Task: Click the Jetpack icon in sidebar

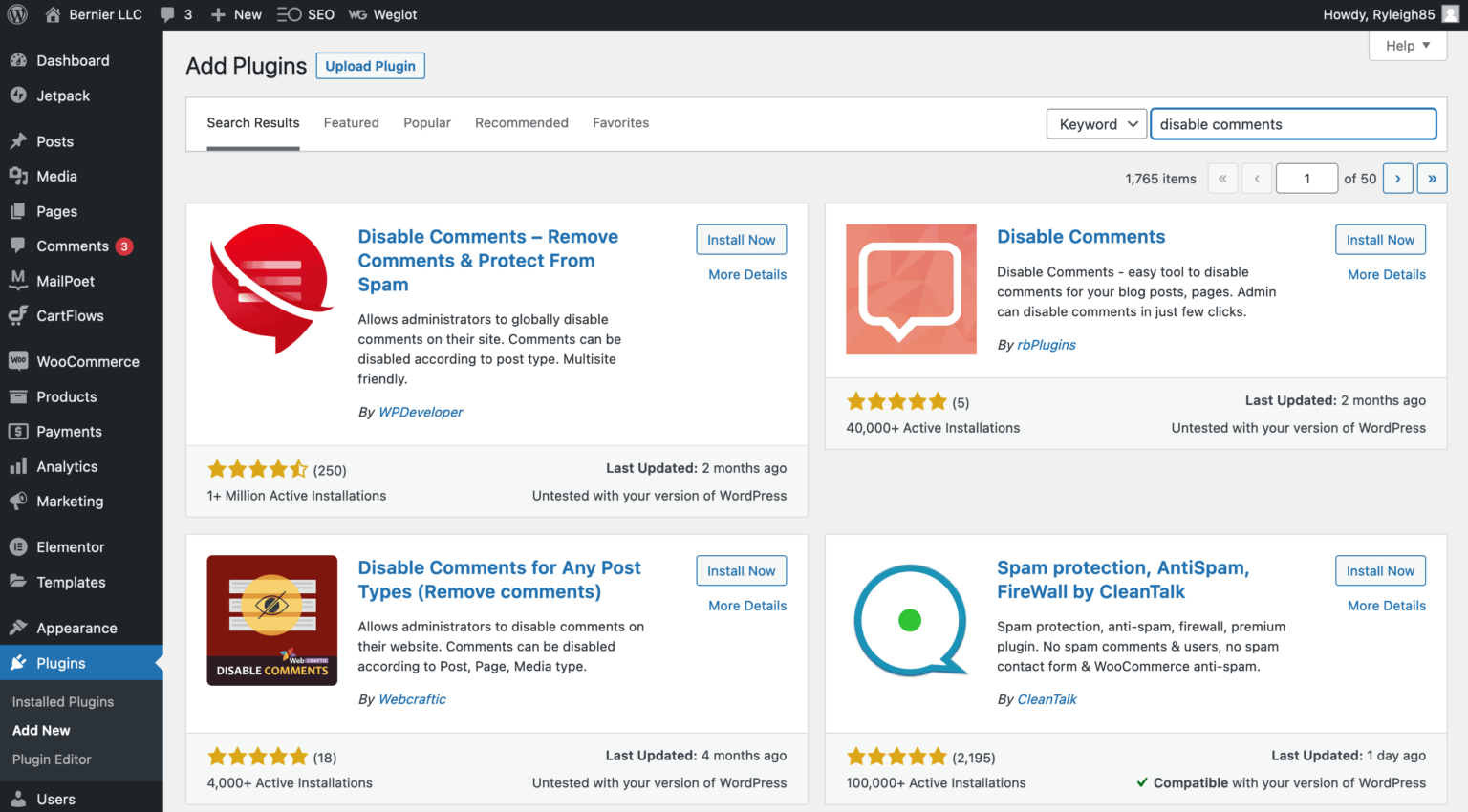Action: point(18,96)
